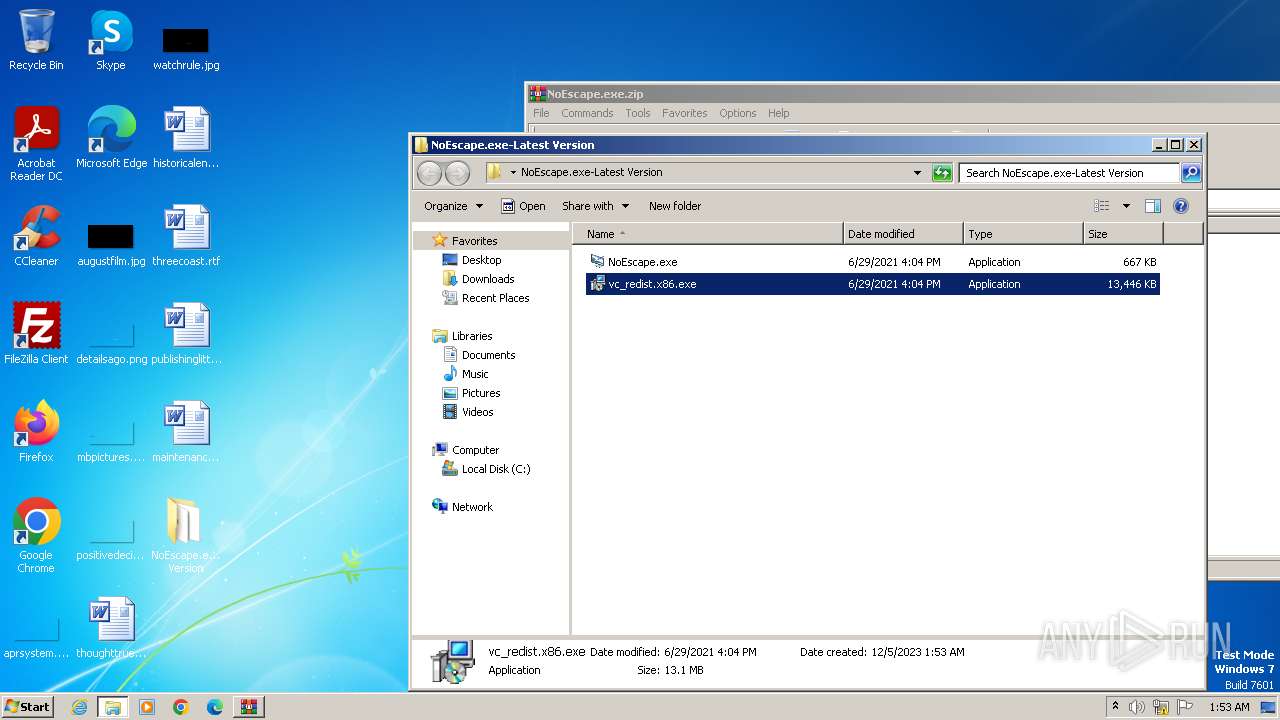The image size is (1280, 720).
Task: Click the Explorer Back navigation button
Action: [x=429, y=173]
